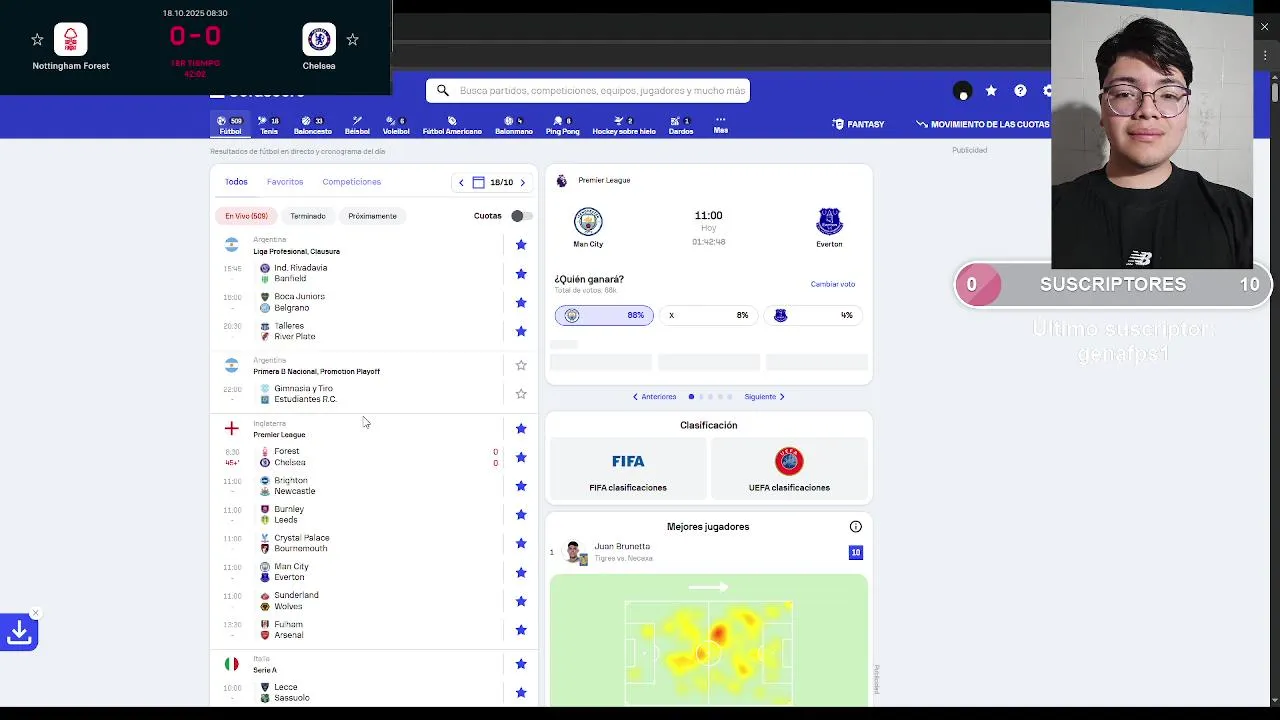Switch to the Todos tab
The width and height of the screenshot is (1280, 720).
236,182
